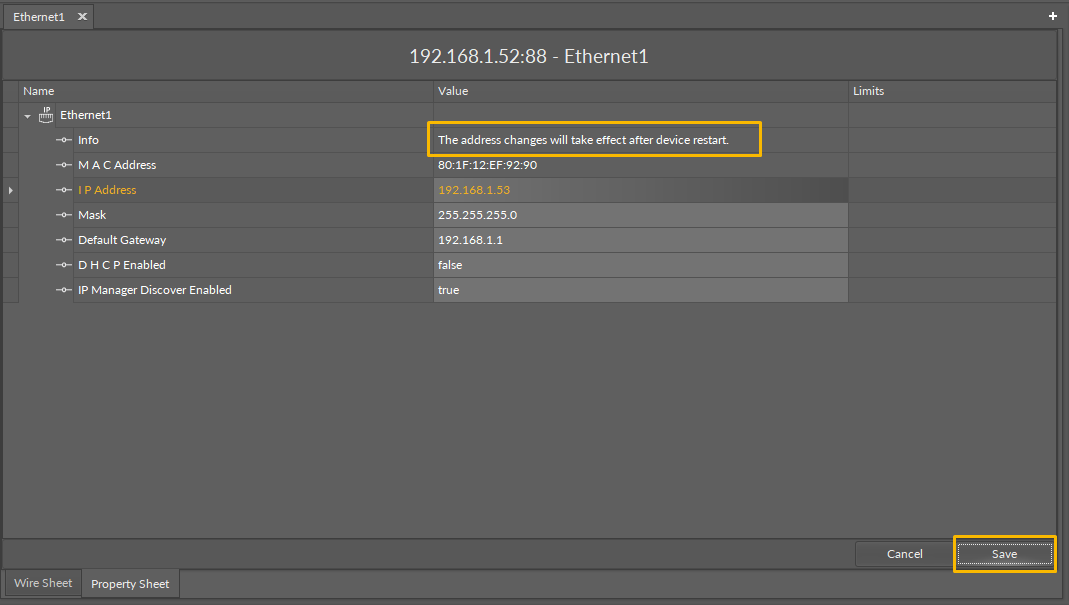Image resolution: width=1069 pixels, height=605 pixels.
Task: Switch to the Wire Sheet tab
Action: [x=43, y=583]
